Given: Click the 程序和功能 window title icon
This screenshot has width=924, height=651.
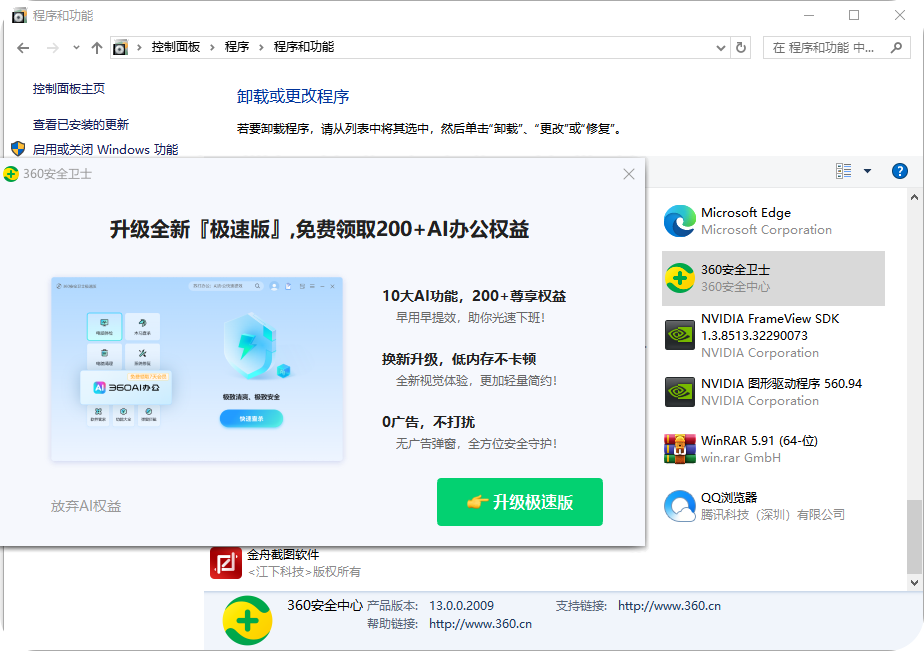Looking at the screenshot, I should 19,15.
